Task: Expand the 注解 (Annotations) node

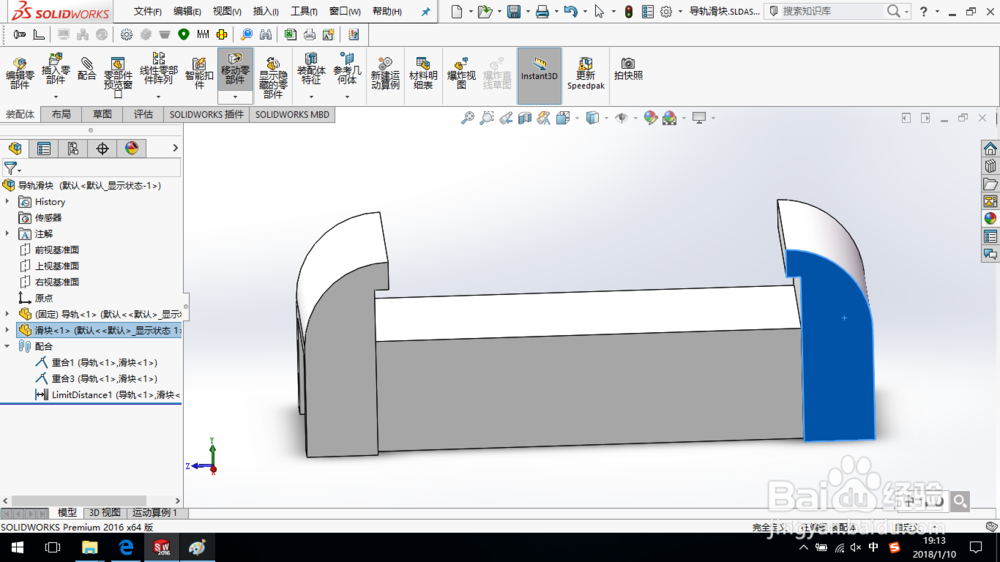Action: 8,233
